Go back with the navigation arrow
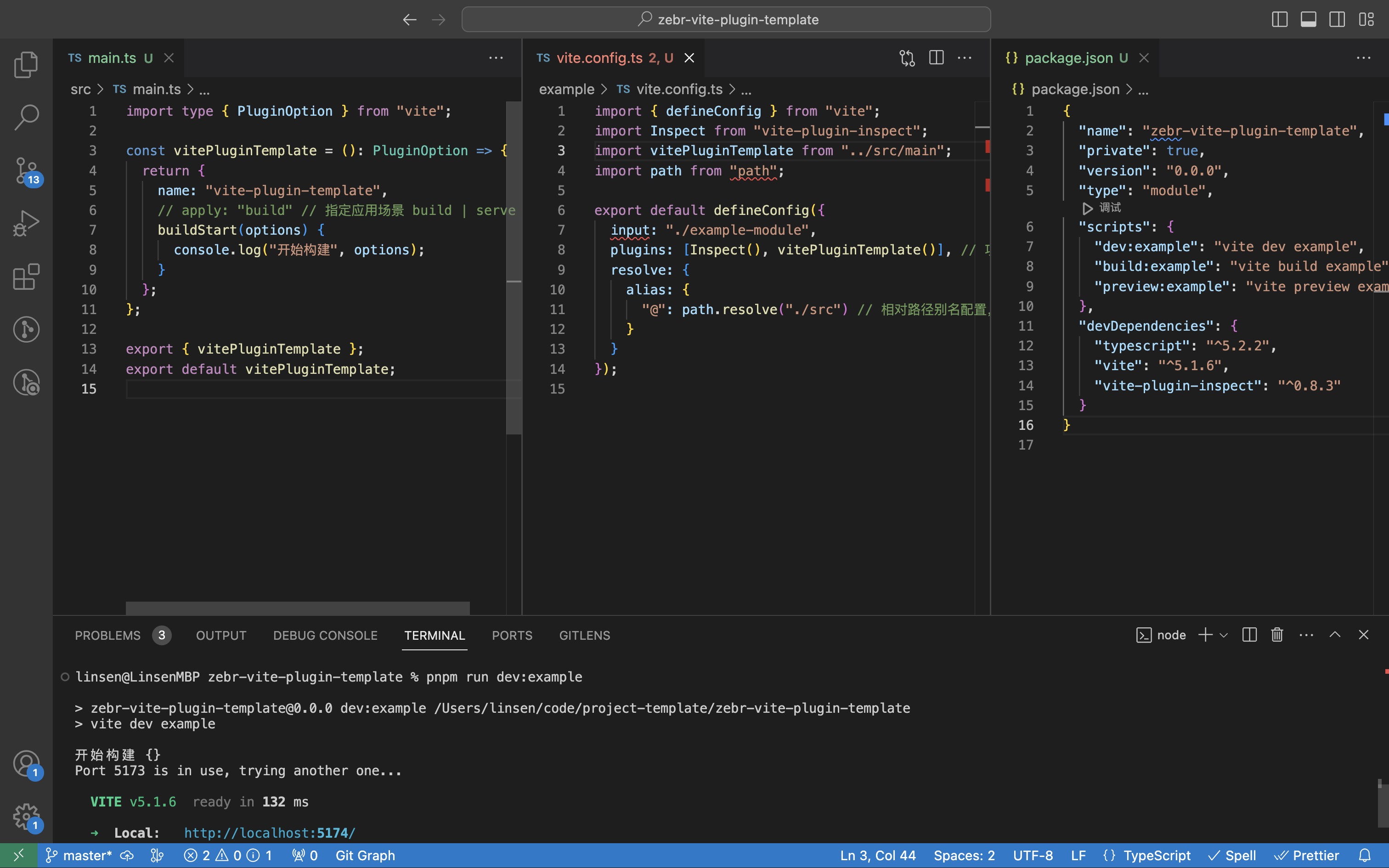 pyautogui.click(x=409, y=19)
